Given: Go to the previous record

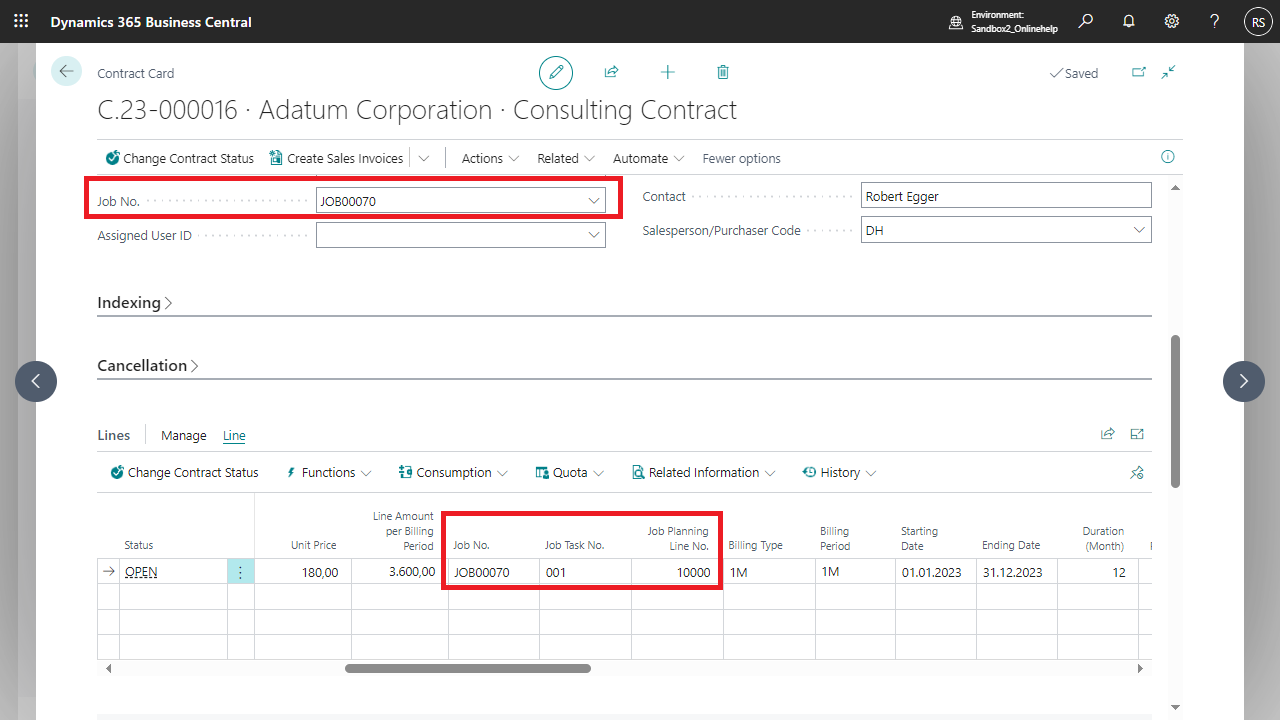Looking at the screenshot, I should [36, 381].
